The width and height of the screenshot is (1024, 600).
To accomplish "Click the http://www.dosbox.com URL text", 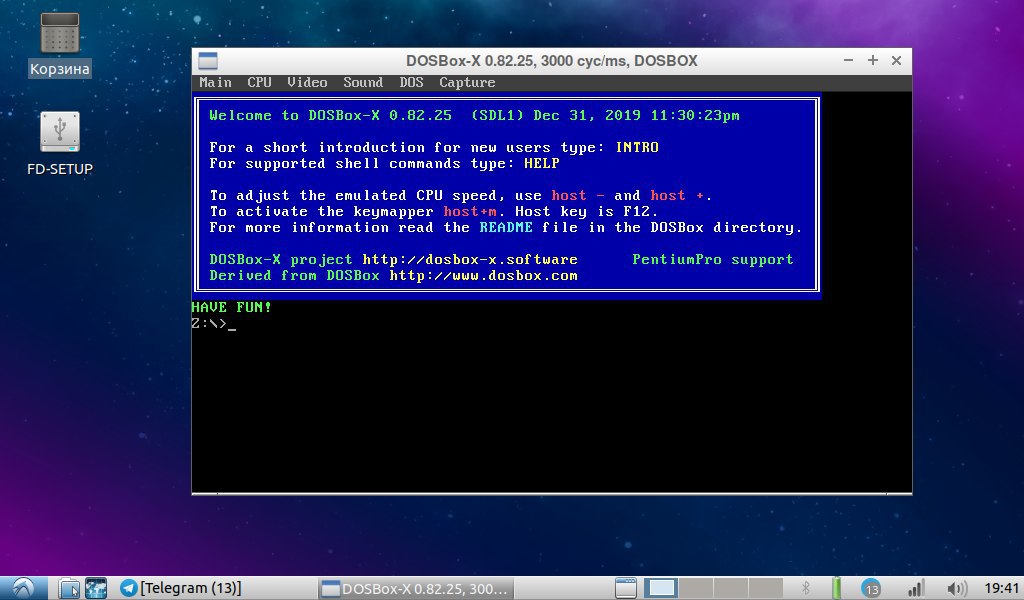I will (483, 276).
